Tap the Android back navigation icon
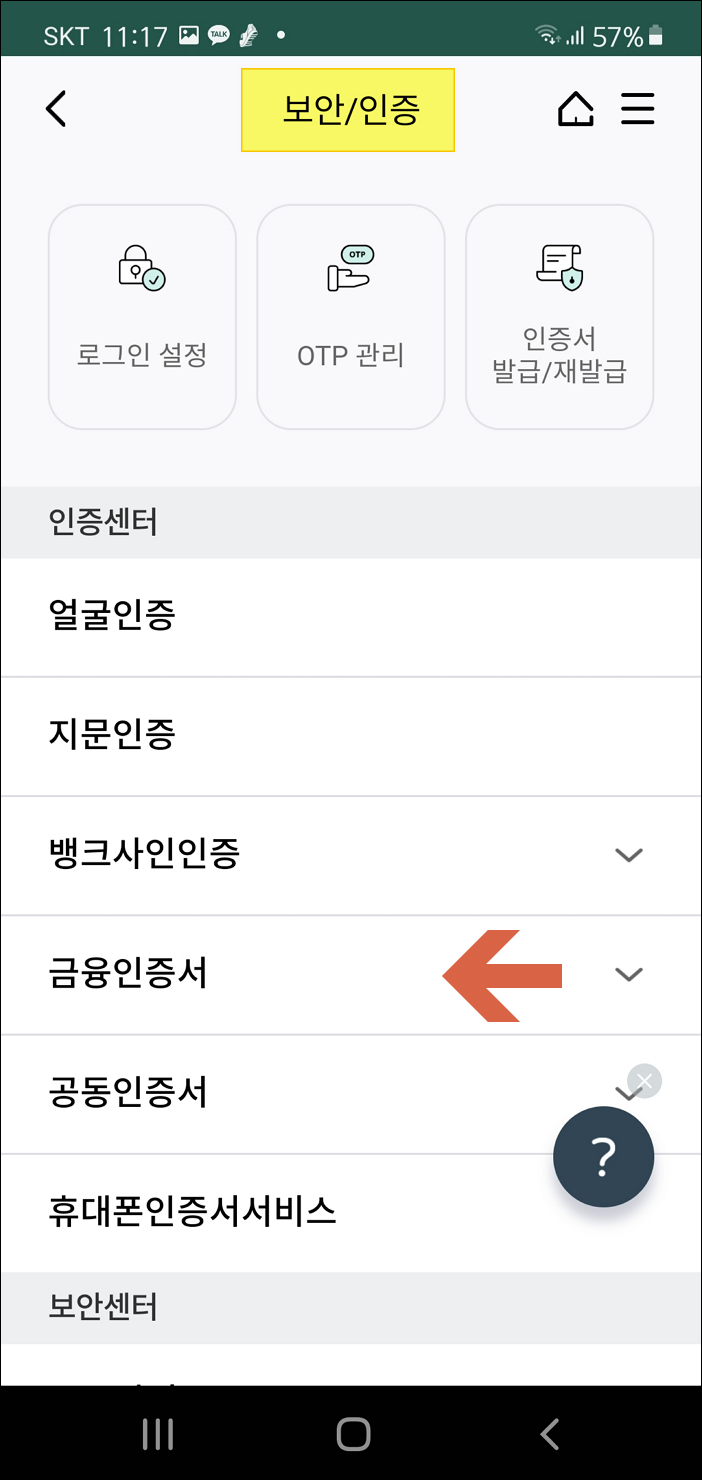This screenshot has width=702, height=1480. 548,1433
